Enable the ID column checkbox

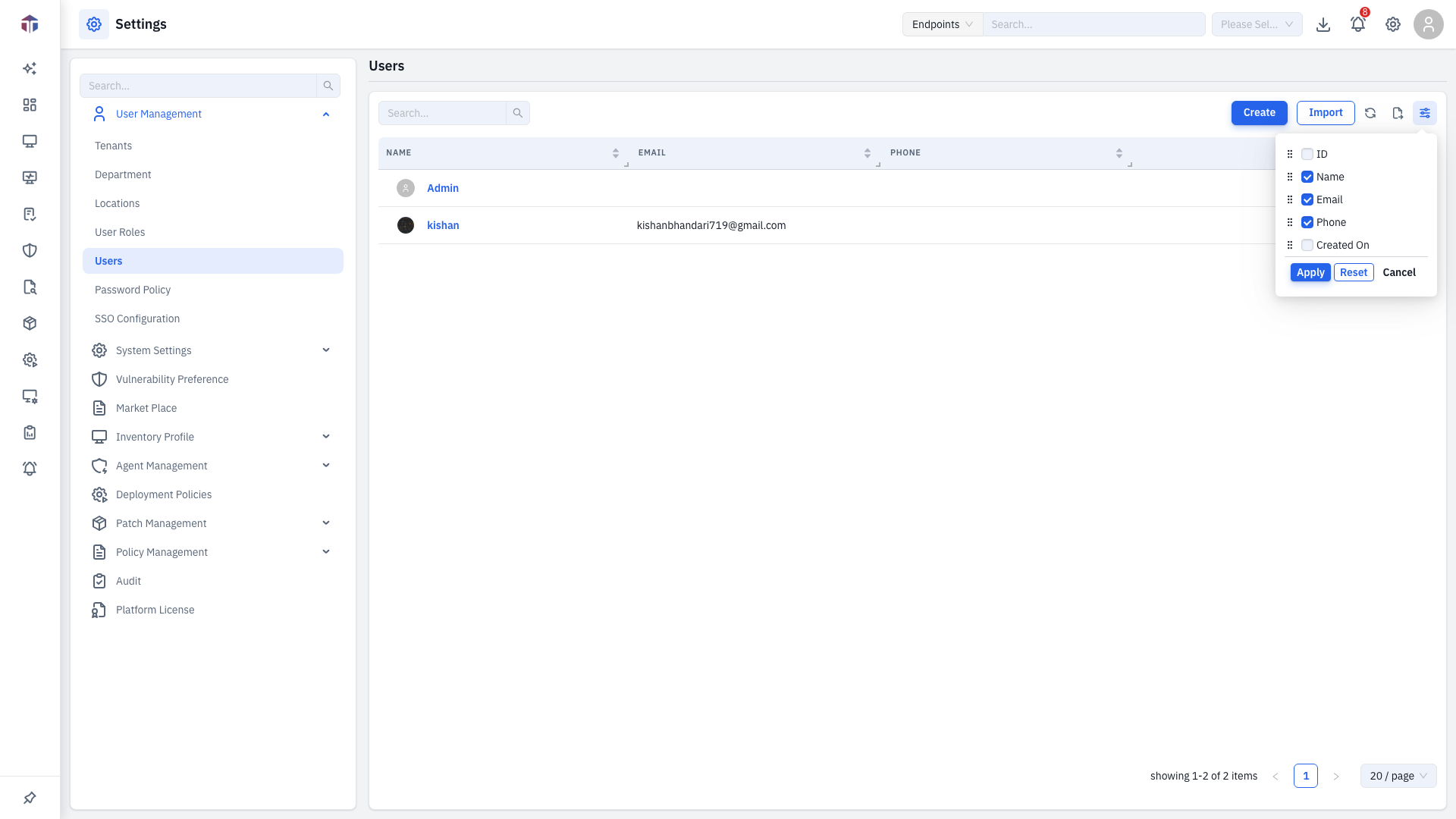tap(1307, 154)
